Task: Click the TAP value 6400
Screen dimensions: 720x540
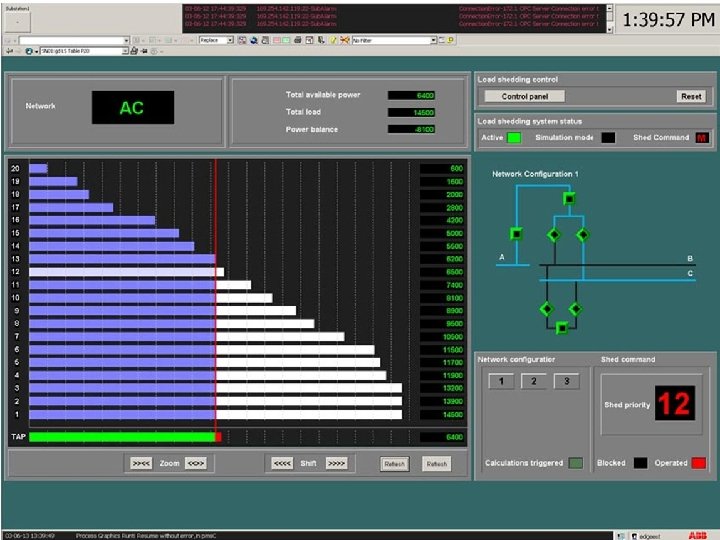Action: [442, 437]
